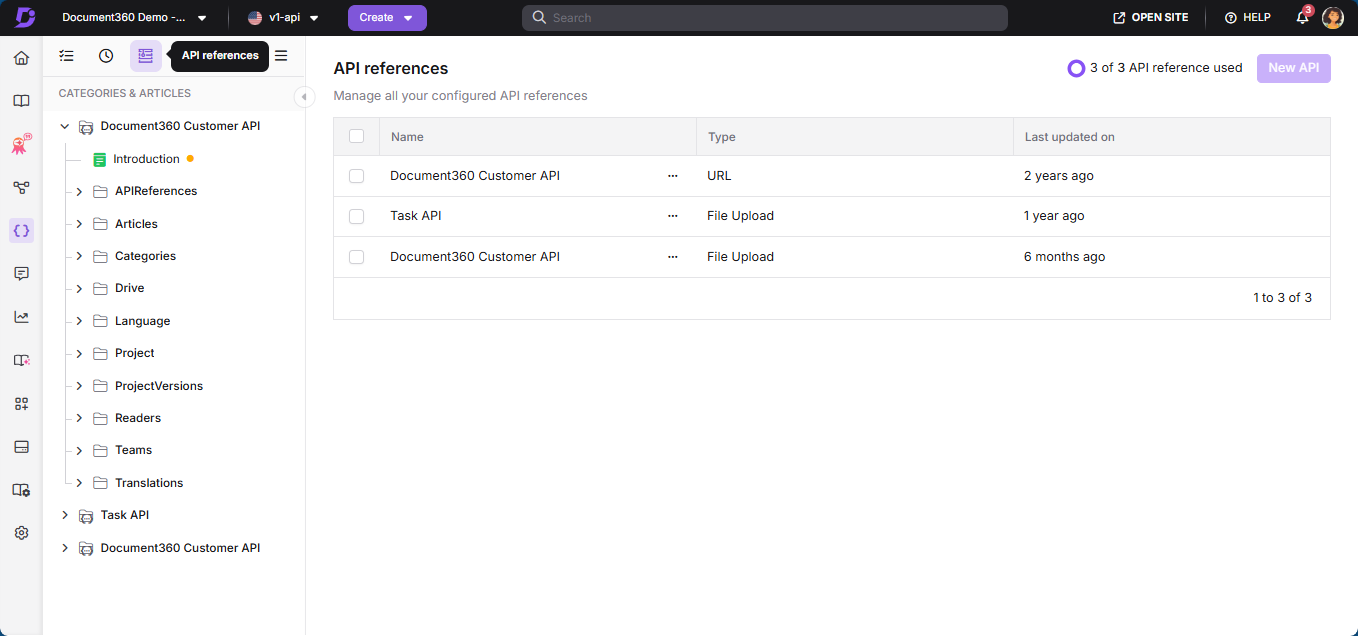Expand the Language folder
This screenshot has width=1358, height=636.
tap(79, 321)
